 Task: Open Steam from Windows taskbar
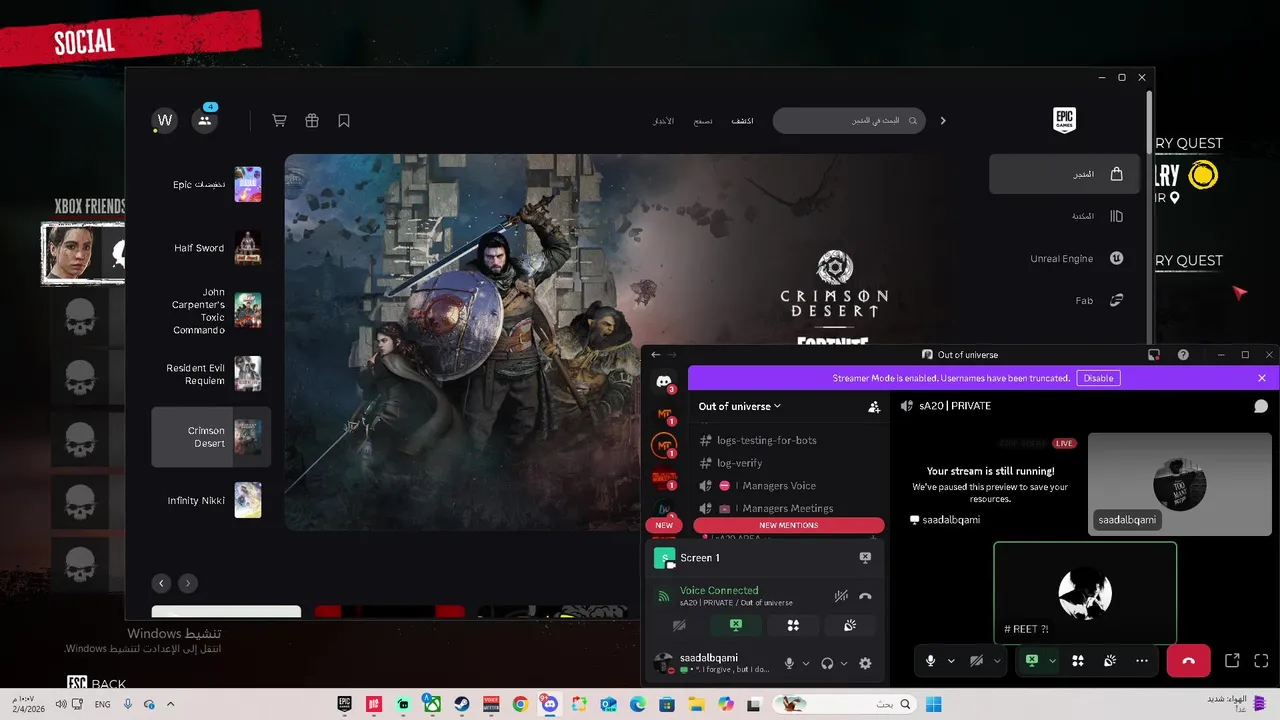pos(462,704)
